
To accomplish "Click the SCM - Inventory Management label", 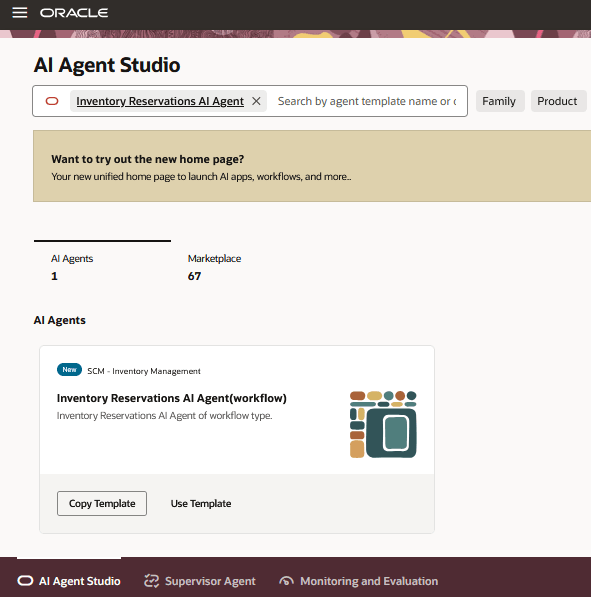I will [x=144, y=371].
